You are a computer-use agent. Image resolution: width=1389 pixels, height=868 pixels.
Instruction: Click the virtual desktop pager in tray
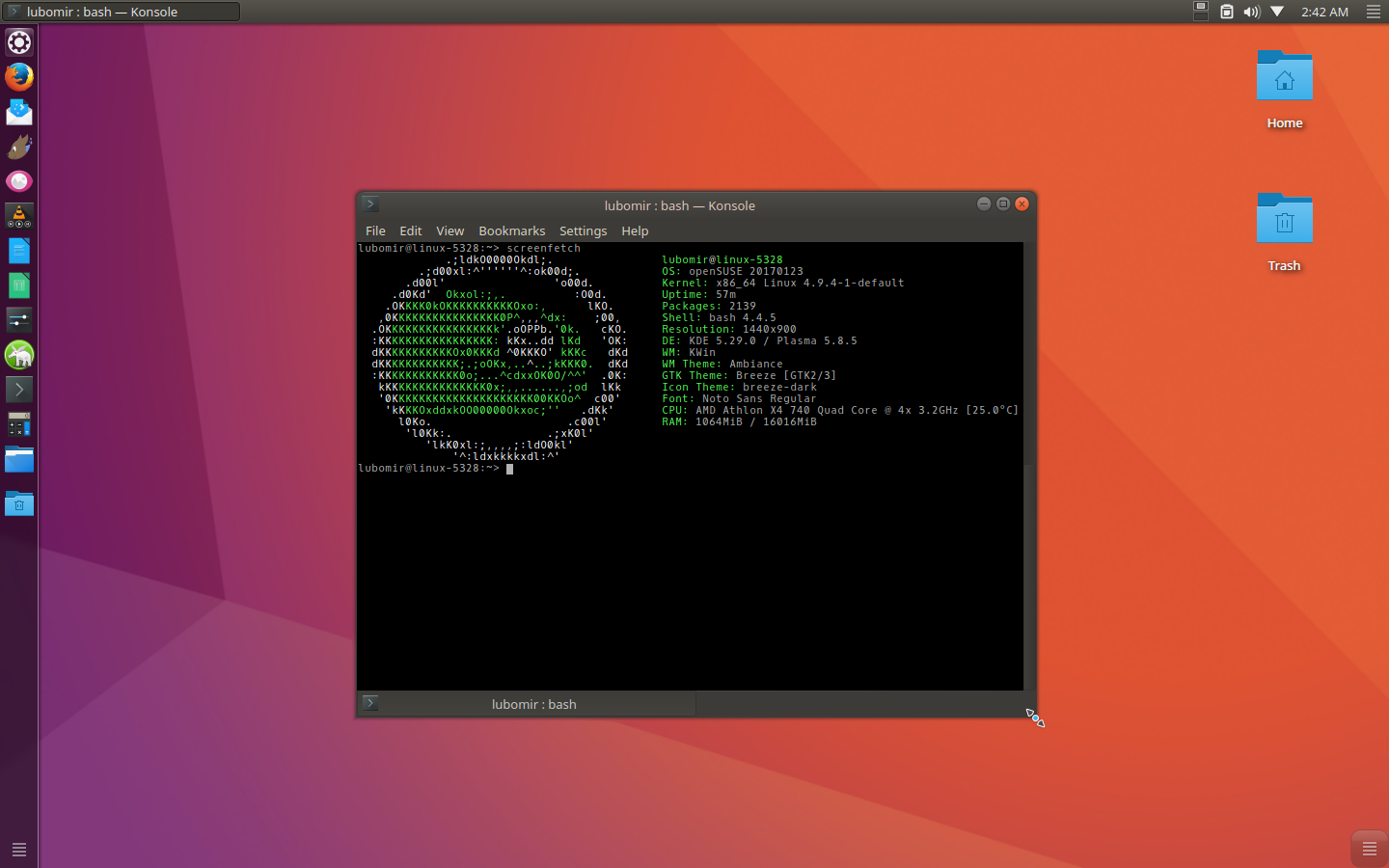pyautogui.click(x=1201, y=12)
